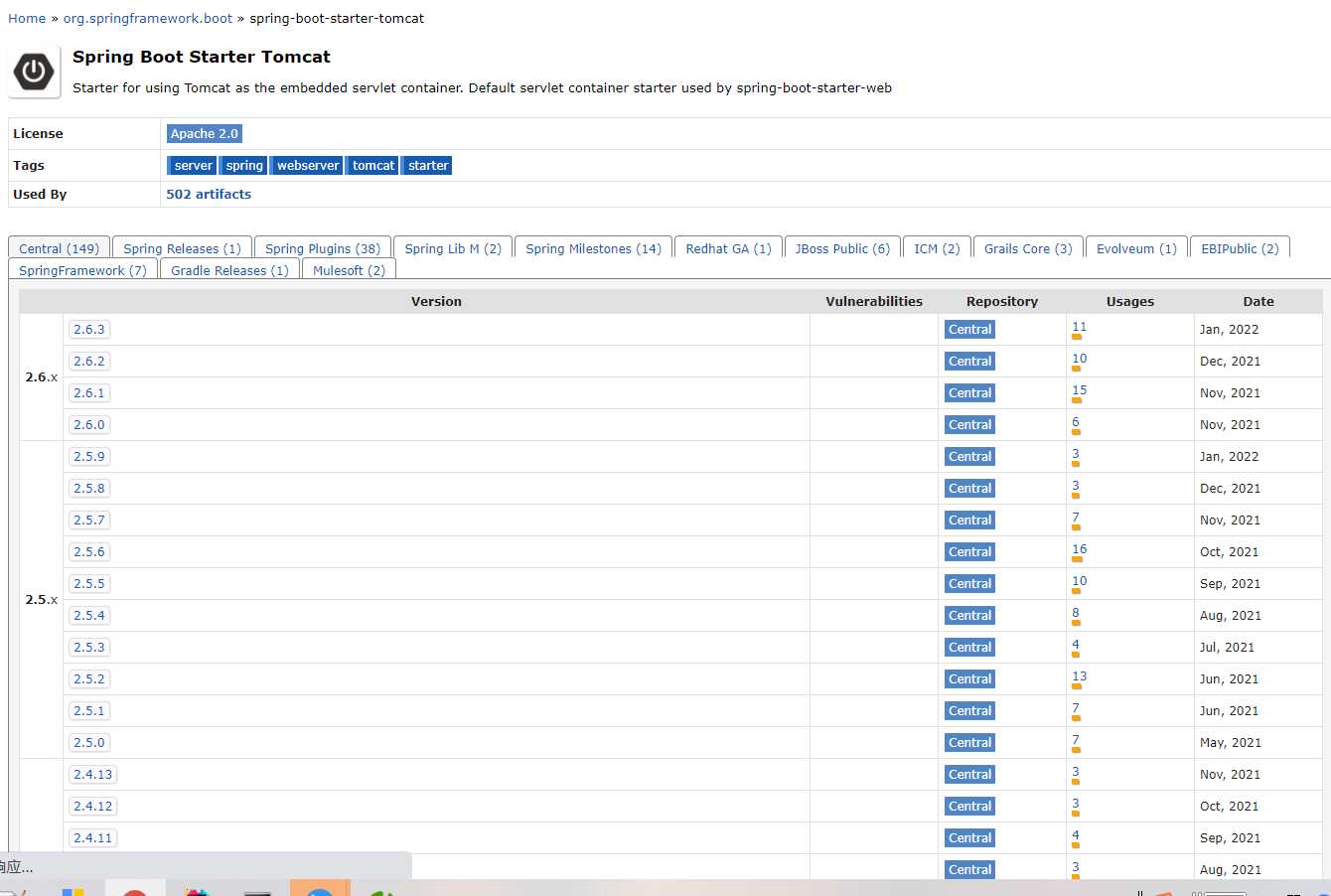
Task: Select the JBoss Public repository tab
Action: [x=842, y=248]
